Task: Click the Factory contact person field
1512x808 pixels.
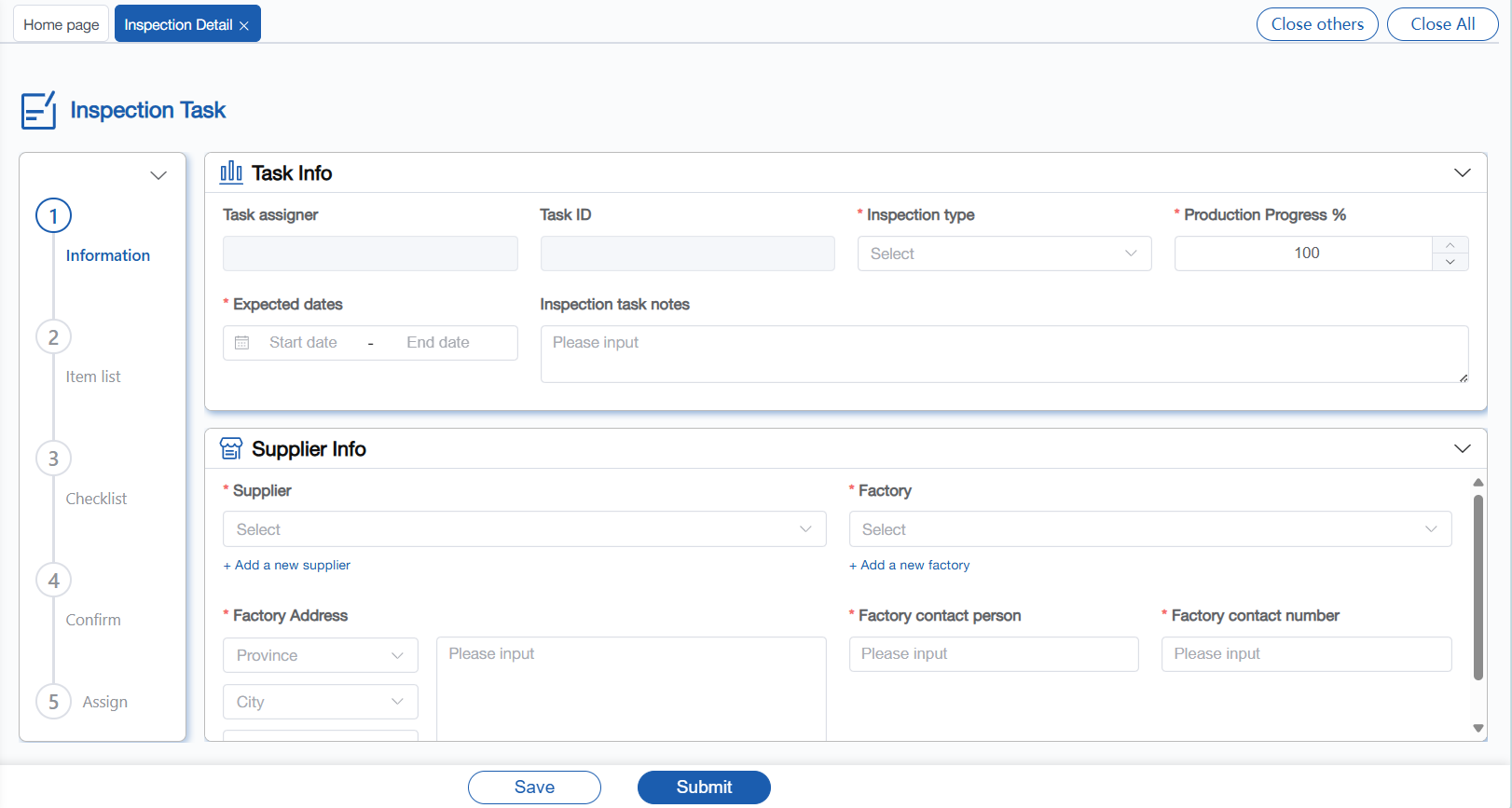Action: coord(994,654)
